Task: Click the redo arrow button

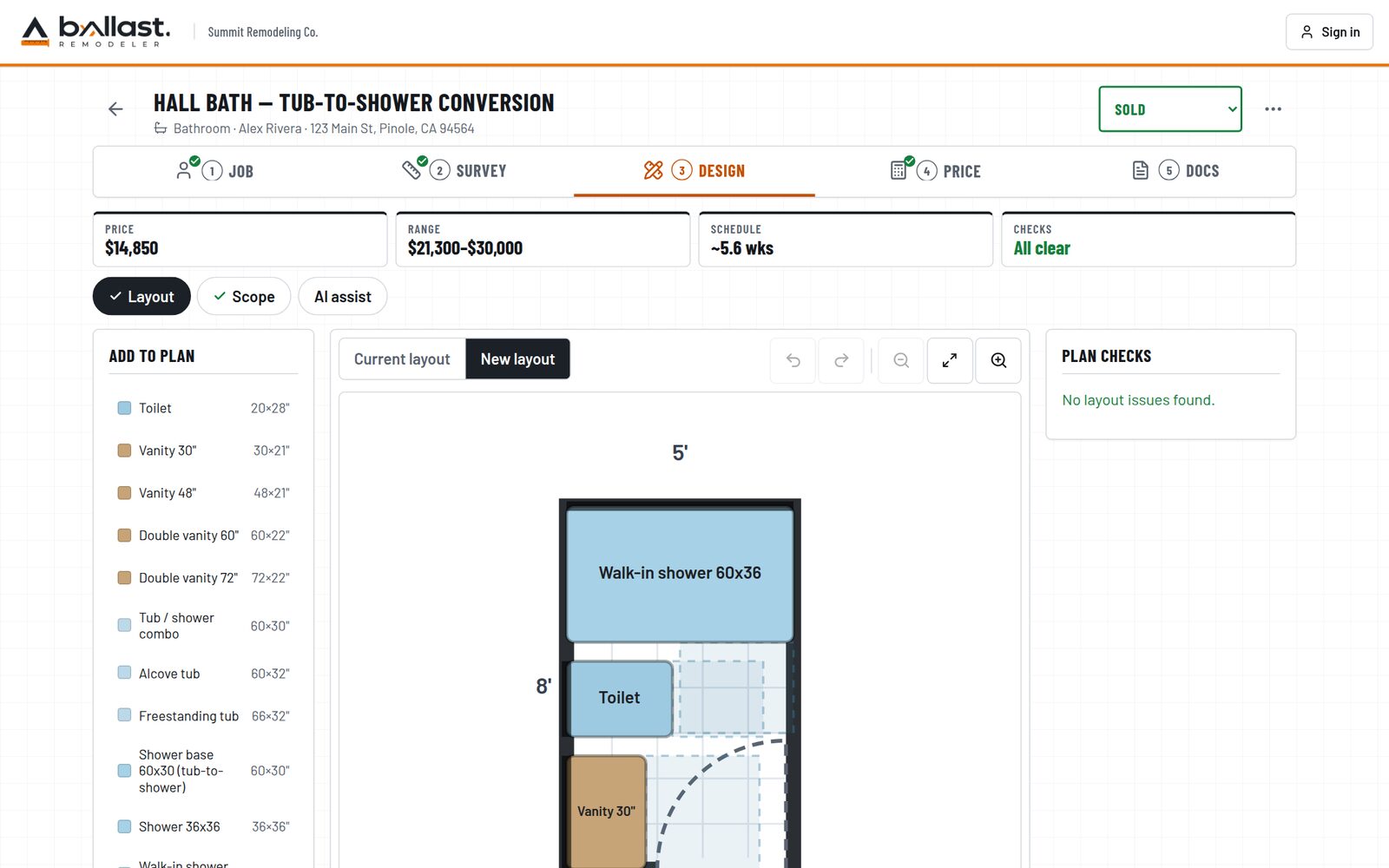Action: coord(841,360)
